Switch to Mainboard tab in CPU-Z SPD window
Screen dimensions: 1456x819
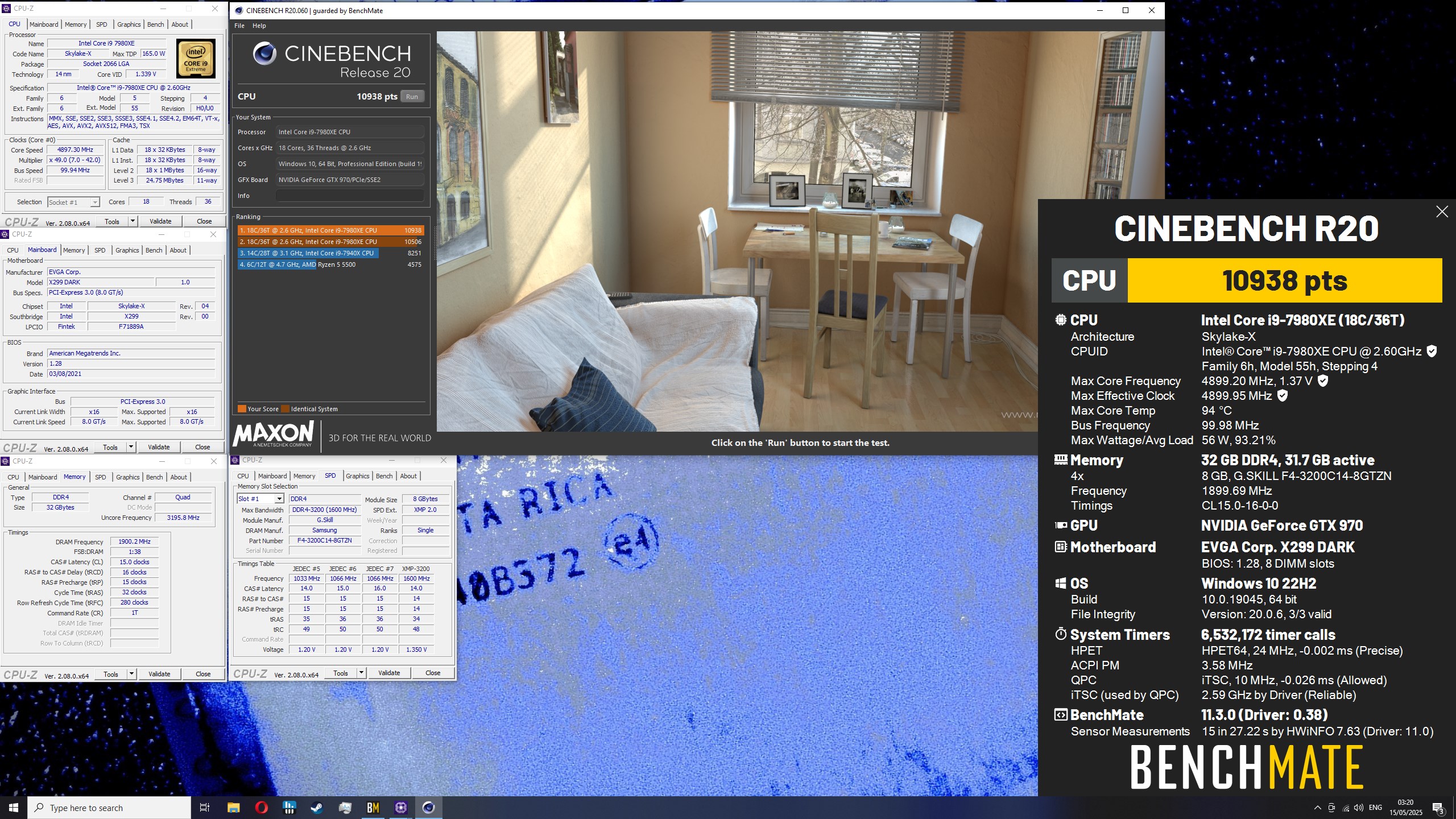tap(272, 476)
